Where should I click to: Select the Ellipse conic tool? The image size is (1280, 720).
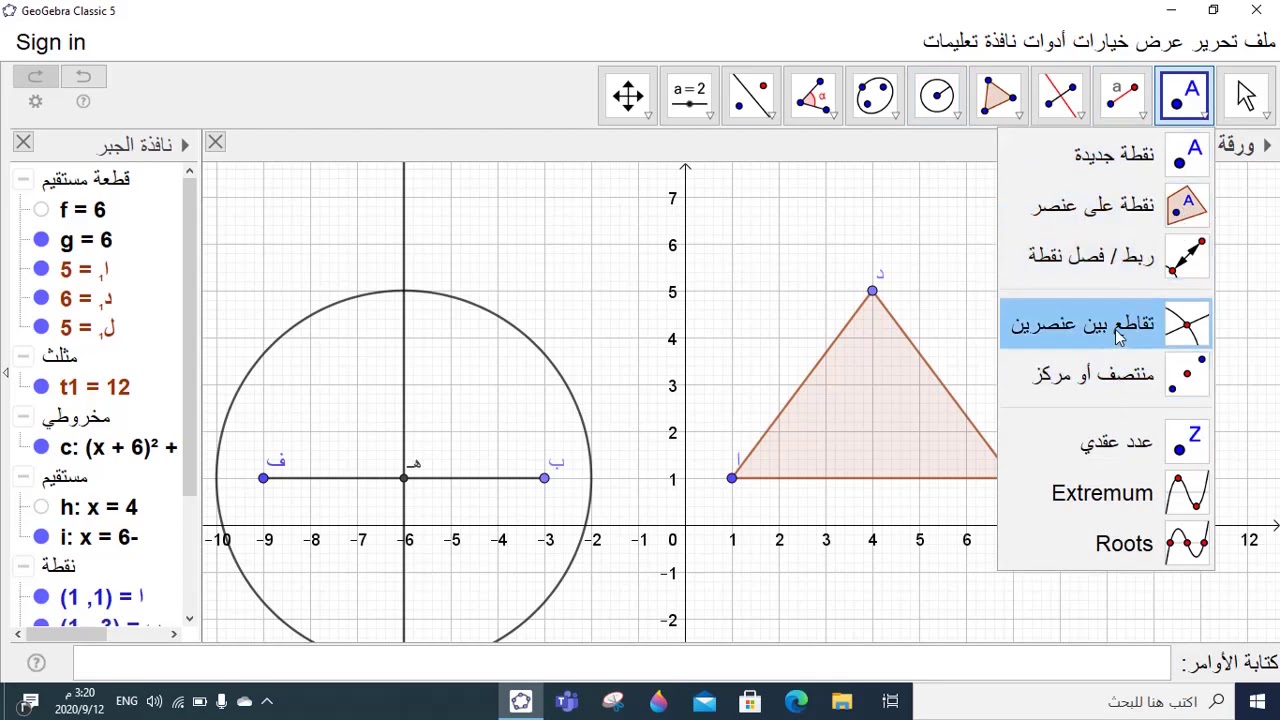coord(875,96)
